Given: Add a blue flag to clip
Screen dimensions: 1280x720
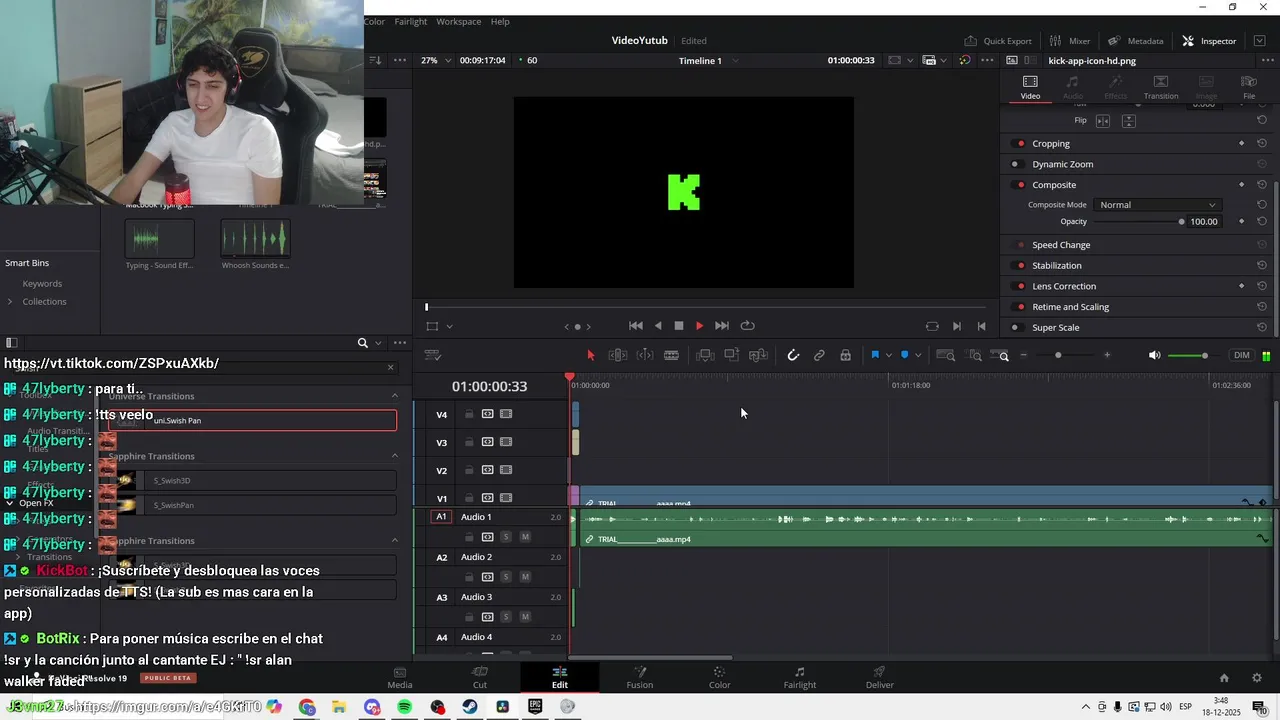Looking at the screenshot, I should click(x=875, y=355).
